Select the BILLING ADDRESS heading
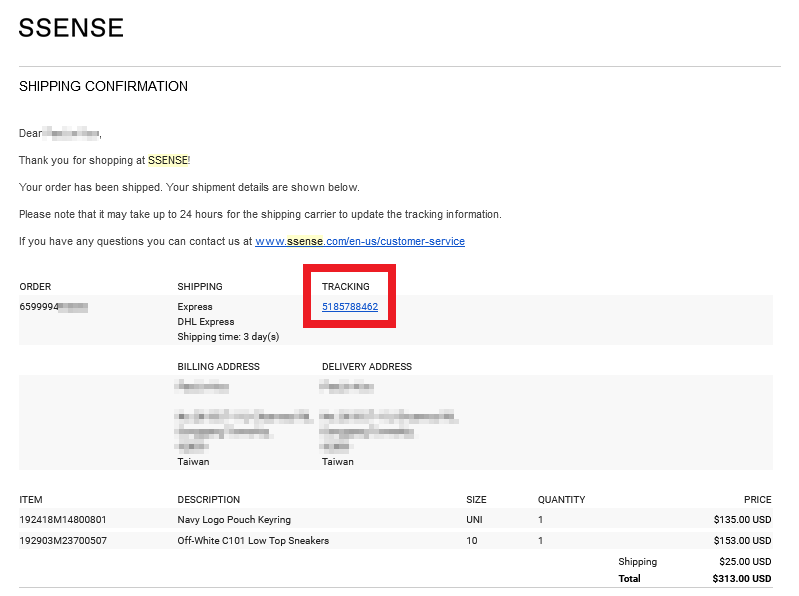The width and height of the screenshot is (799, 596). click(218, 367)
